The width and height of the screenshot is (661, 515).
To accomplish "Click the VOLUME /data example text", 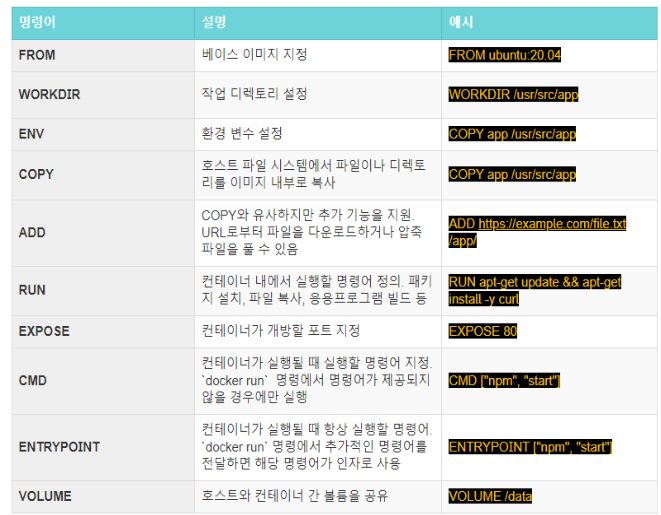I will click(x=490, y=496).
